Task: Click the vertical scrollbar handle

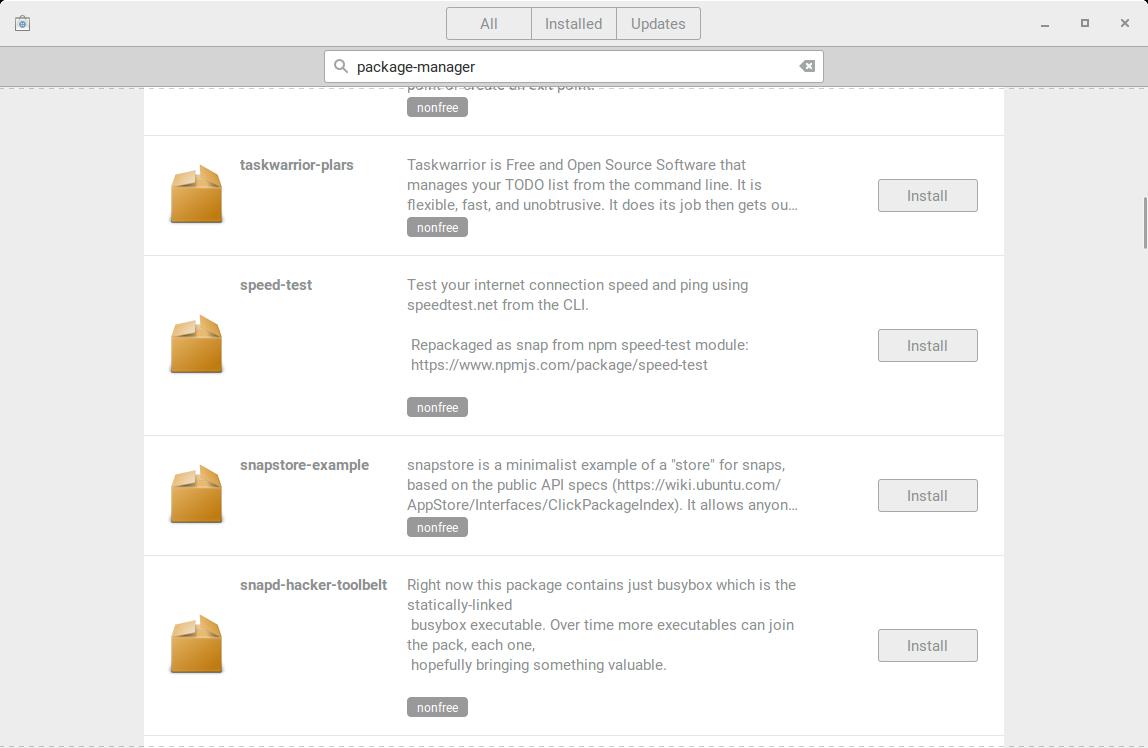Action: click(1144, 223)
